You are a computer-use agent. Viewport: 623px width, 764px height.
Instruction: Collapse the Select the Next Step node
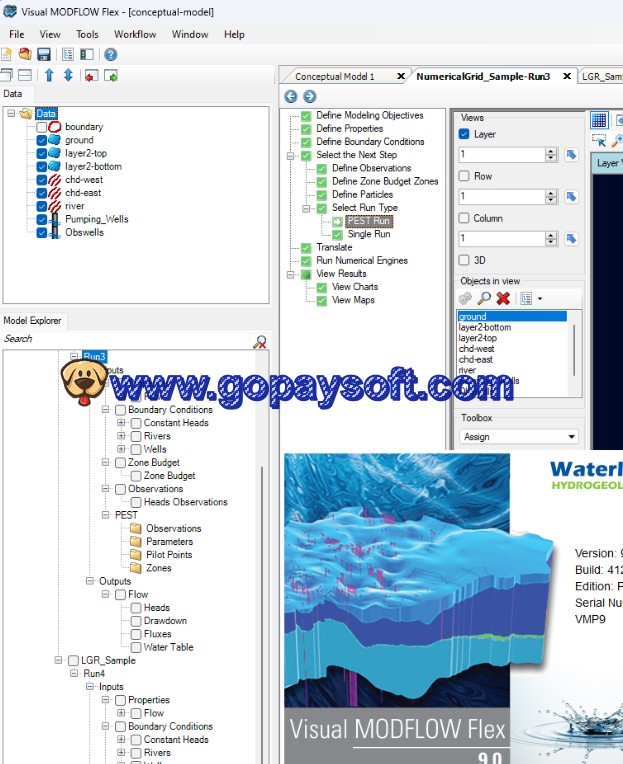pos(290,156)
